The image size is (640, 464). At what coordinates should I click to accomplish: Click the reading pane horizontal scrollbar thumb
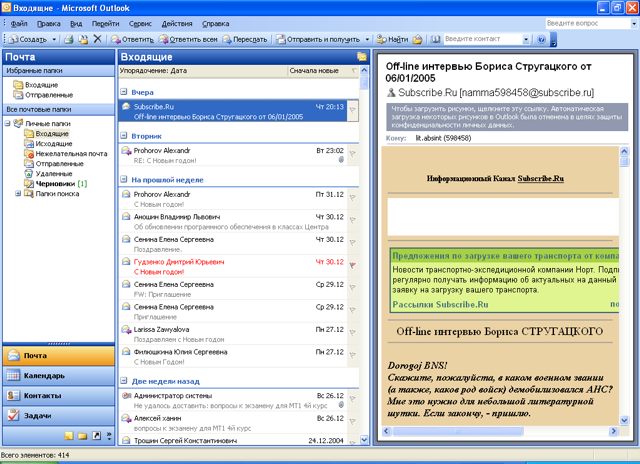(x=458, y=431)
